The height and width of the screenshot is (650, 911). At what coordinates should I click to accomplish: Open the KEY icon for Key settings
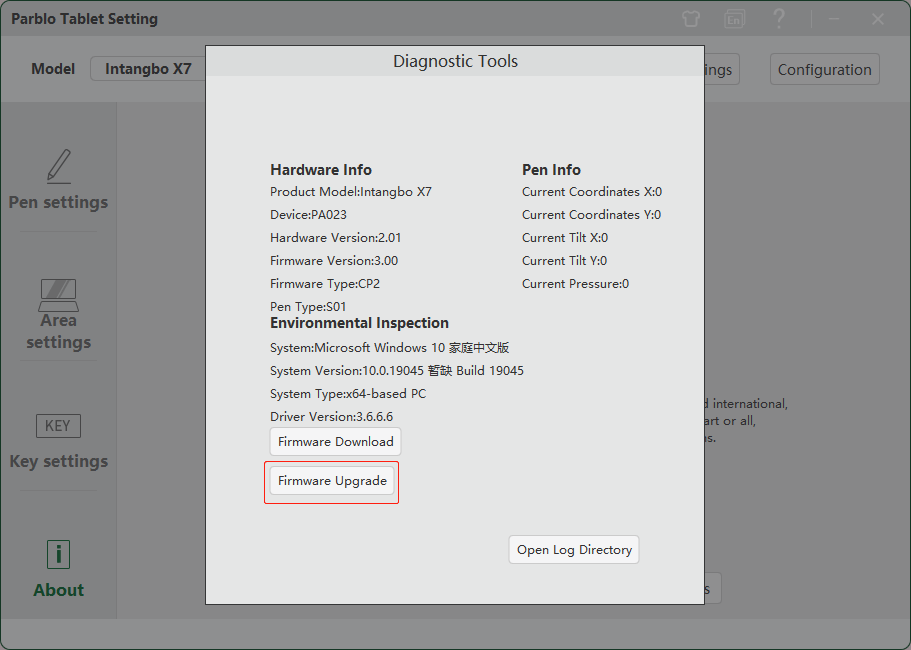coord(58,426)
